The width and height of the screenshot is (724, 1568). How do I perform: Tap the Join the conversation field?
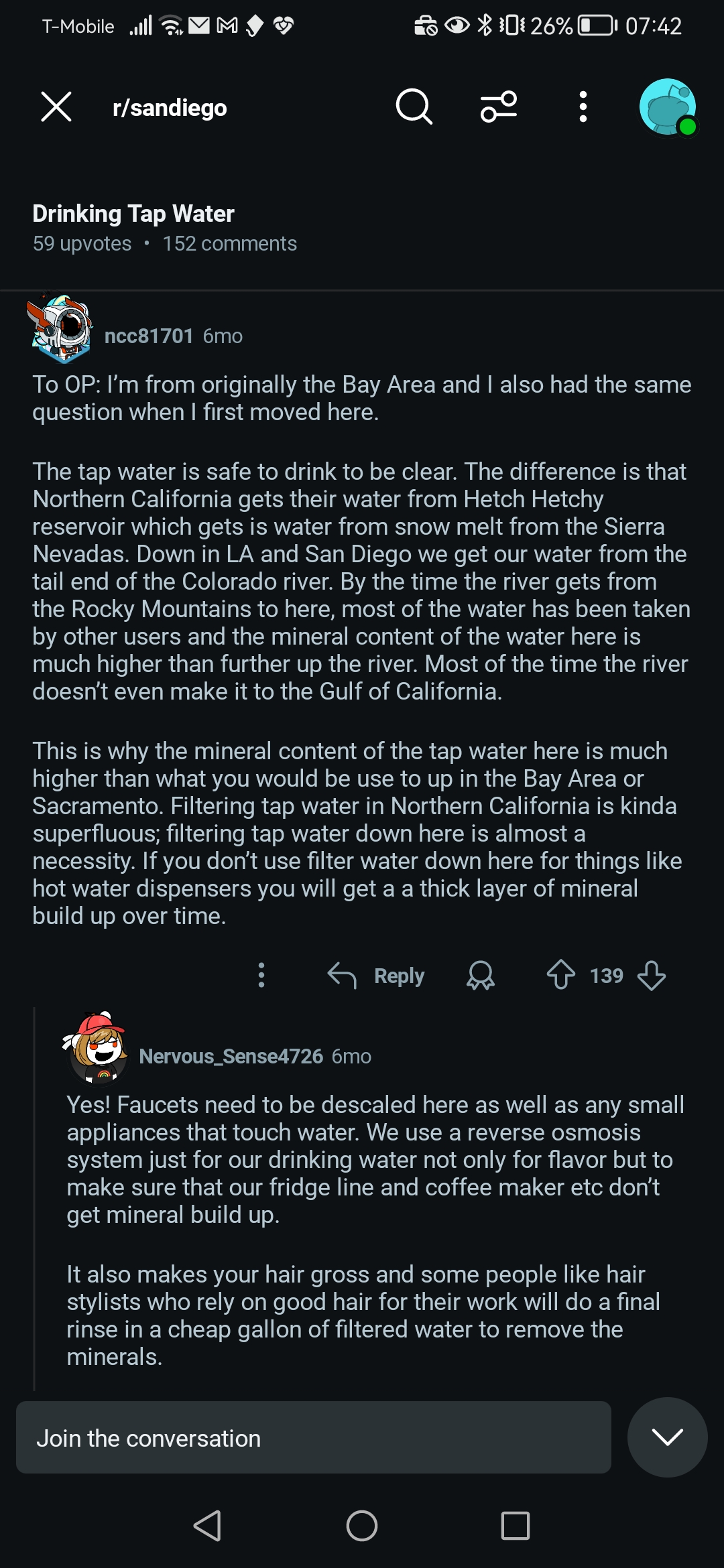pyautogui.click(x=313, y=1438)
